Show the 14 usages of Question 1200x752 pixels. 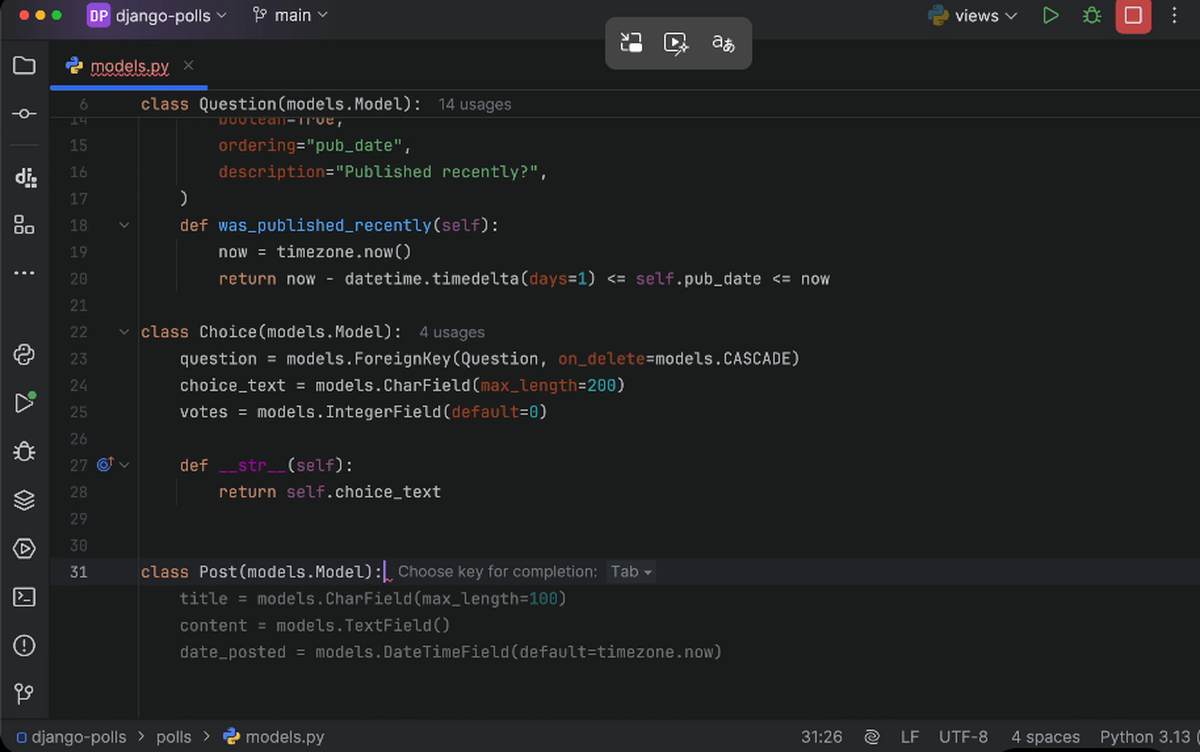point(475,104)
